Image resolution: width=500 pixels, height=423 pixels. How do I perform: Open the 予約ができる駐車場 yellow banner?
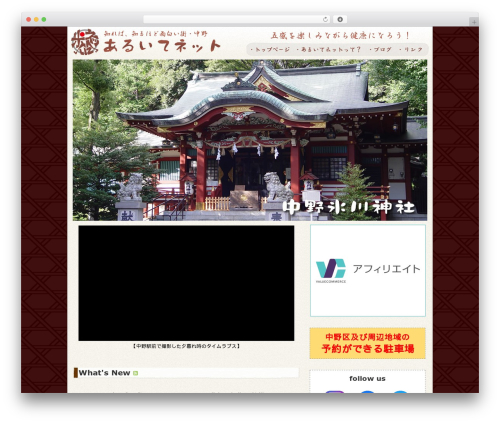point(367,343)
